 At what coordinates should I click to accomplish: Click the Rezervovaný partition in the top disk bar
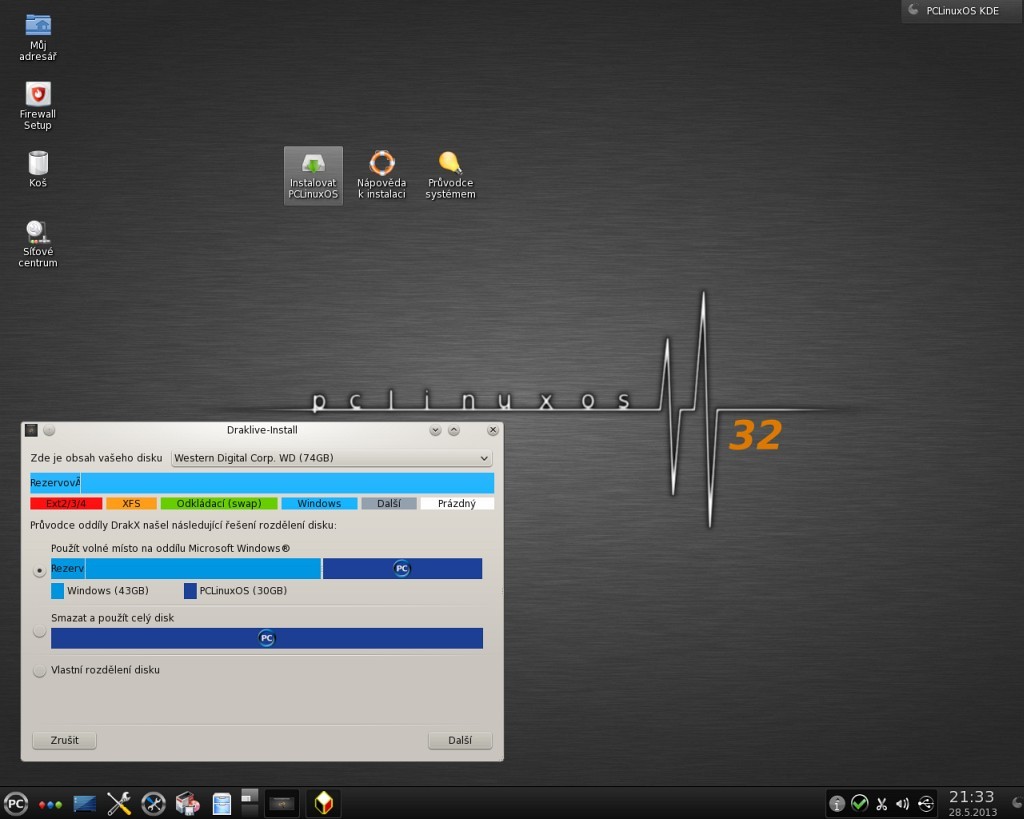(55, 483)
